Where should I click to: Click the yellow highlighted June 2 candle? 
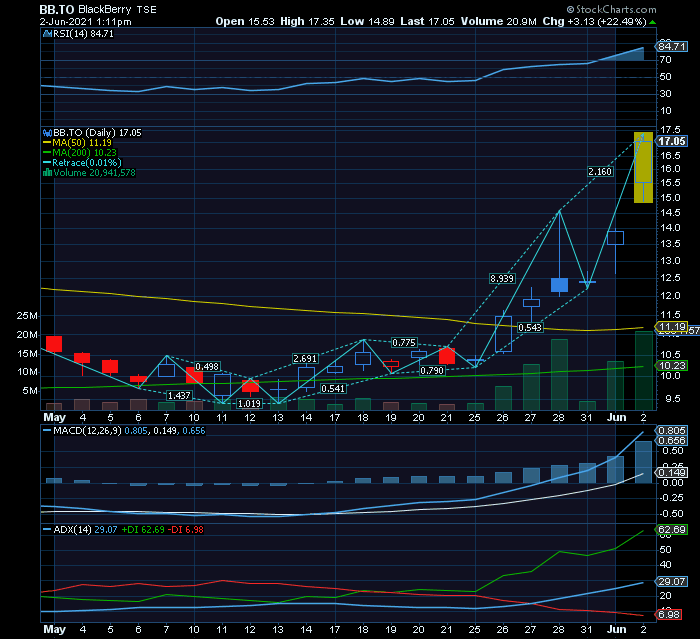click(643, 167)
